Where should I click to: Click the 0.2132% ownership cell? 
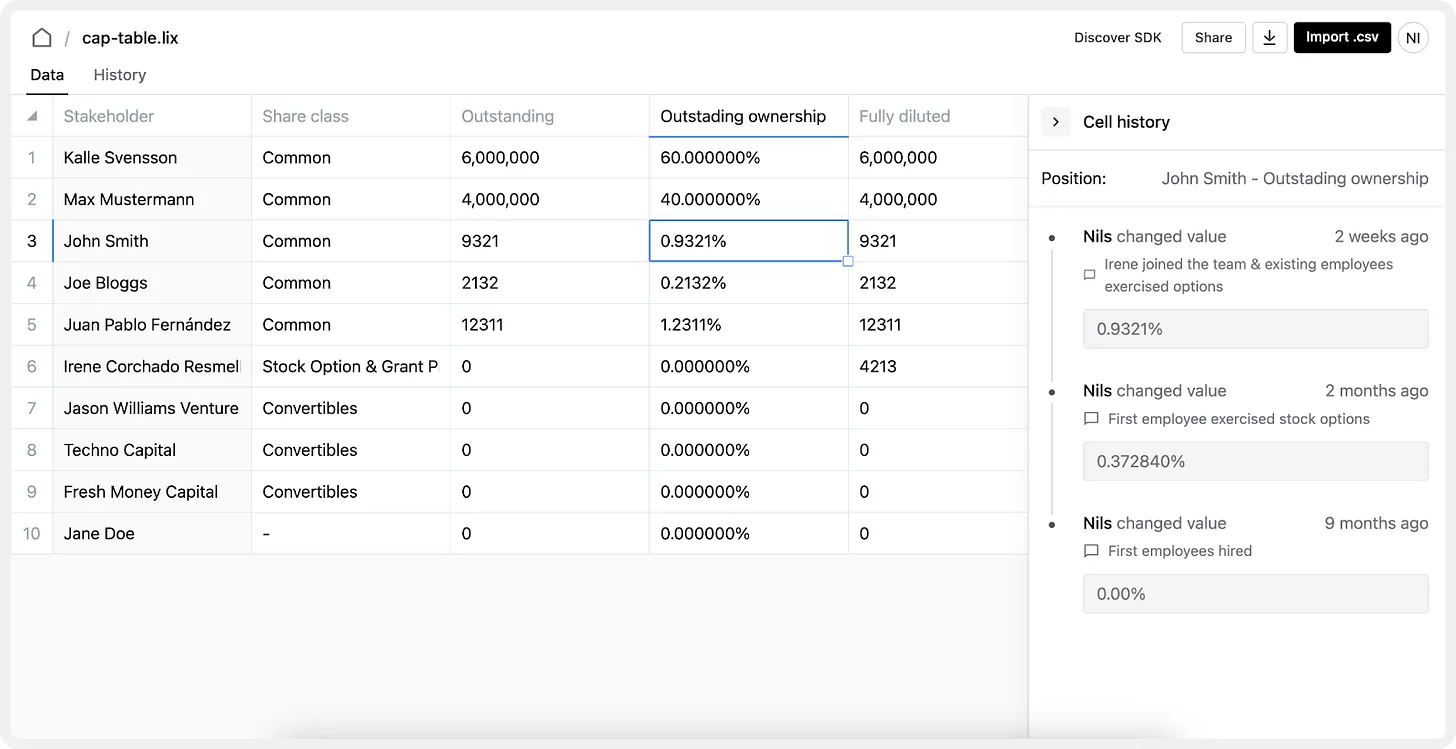click(748, 283)
